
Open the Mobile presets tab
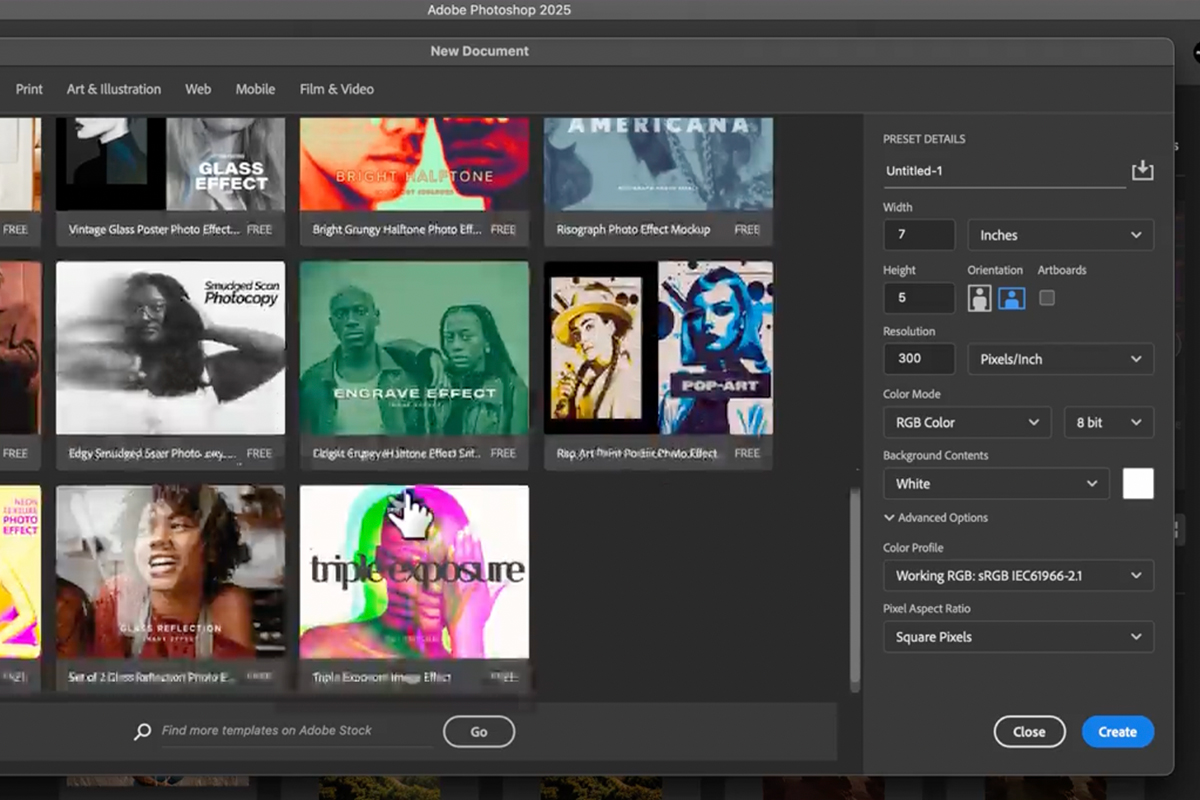click(x=255, y=89)
